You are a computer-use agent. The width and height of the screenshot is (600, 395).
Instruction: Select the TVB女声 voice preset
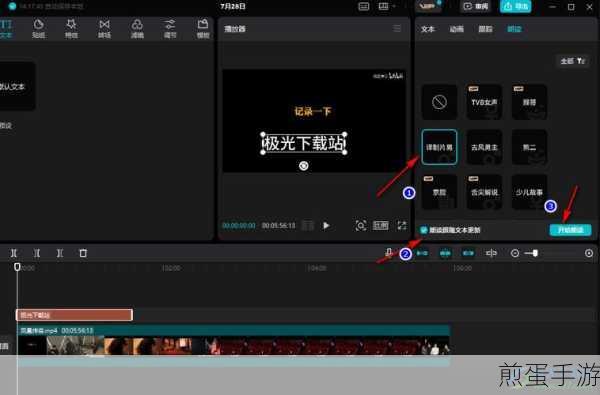coord(484,102)
